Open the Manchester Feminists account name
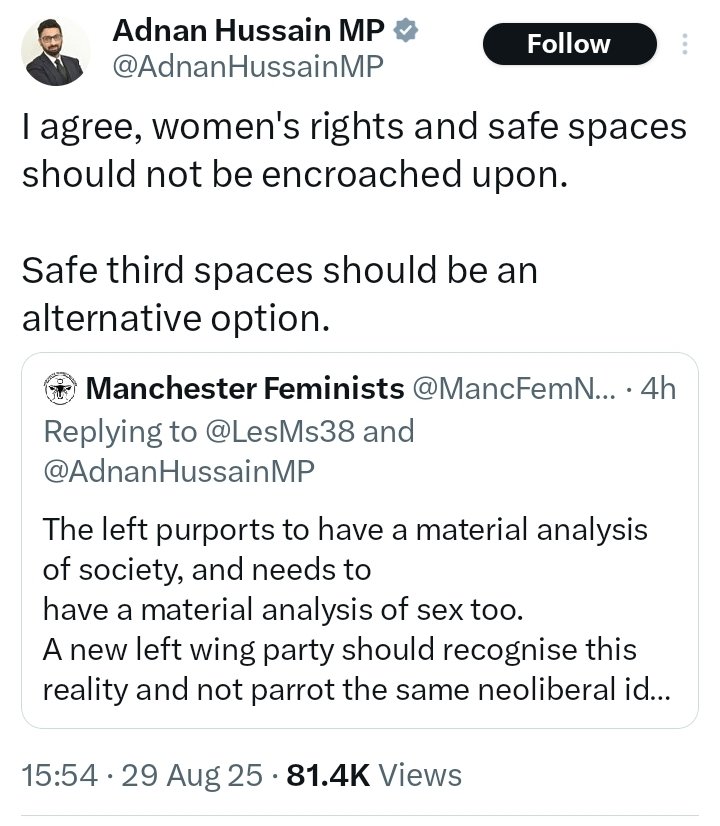Image resolution: width=720 pixels, height=826 pixels. tap(245, 388)
